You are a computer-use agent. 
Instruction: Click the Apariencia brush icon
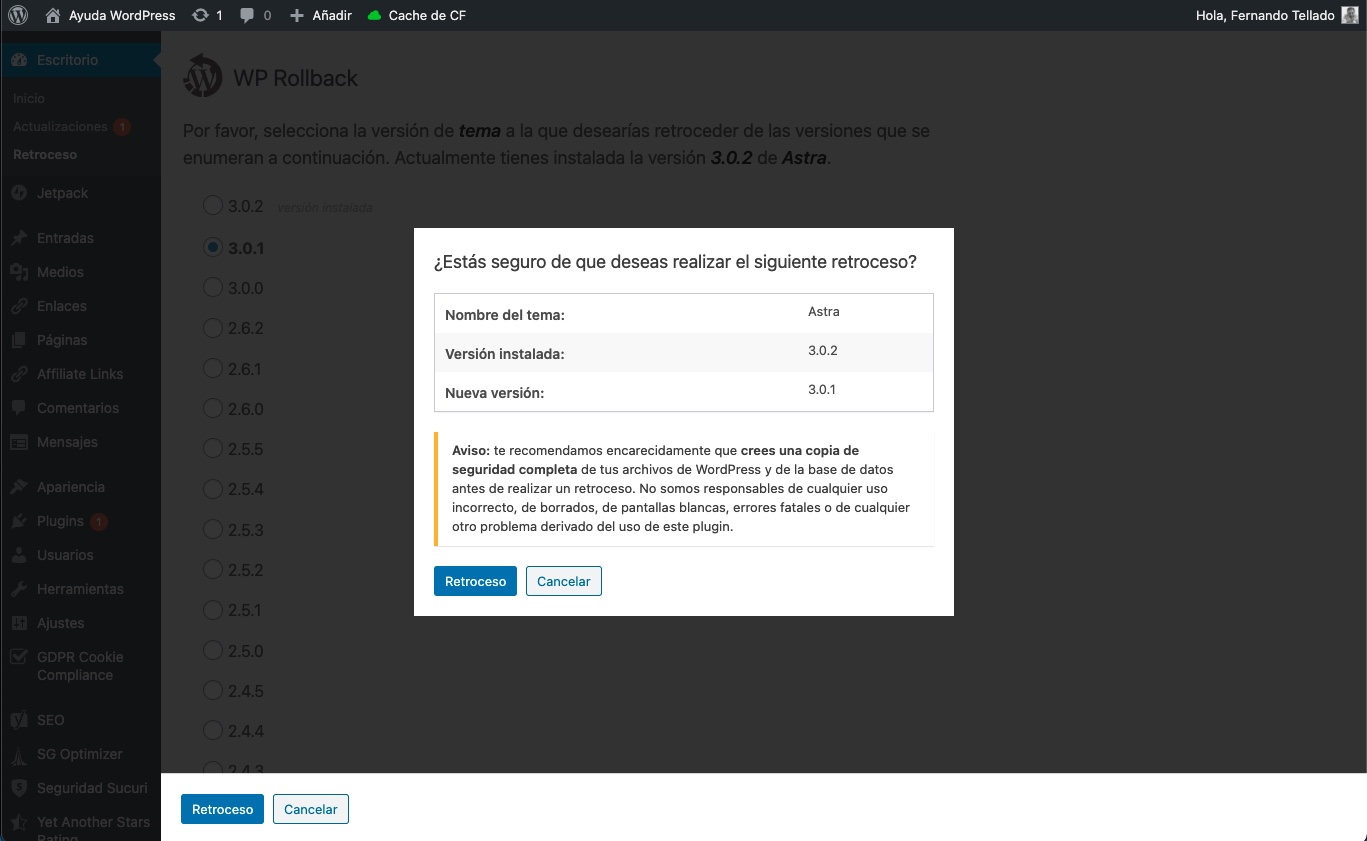pyautogui.click(x=18, y=487)
